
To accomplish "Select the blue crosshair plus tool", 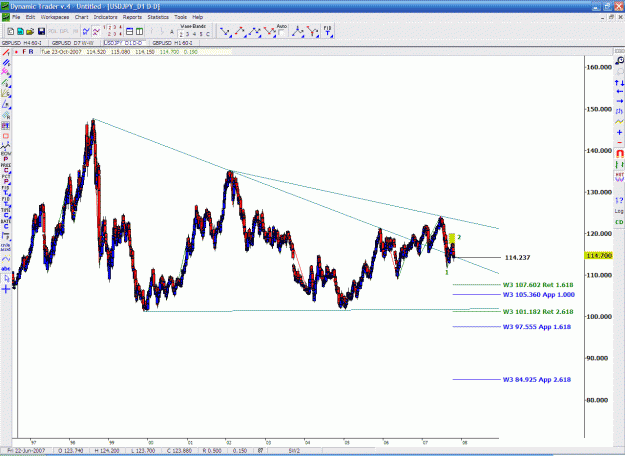I will [x=6, y=289].
